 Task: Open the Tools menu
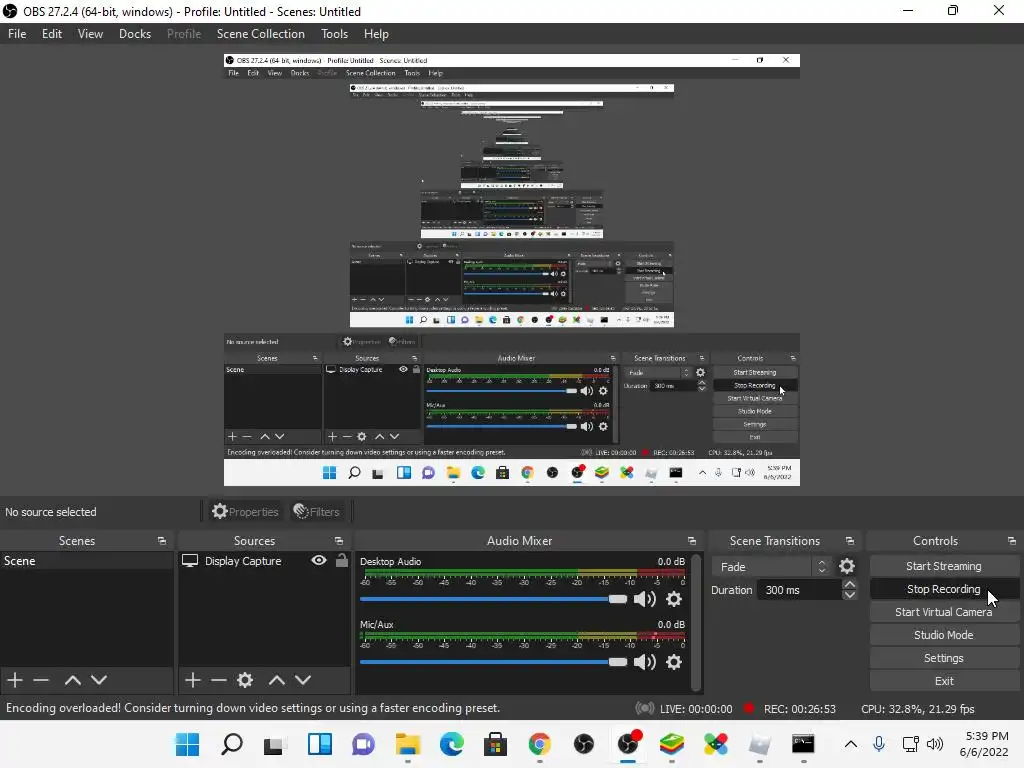click(x=334, y=34)
